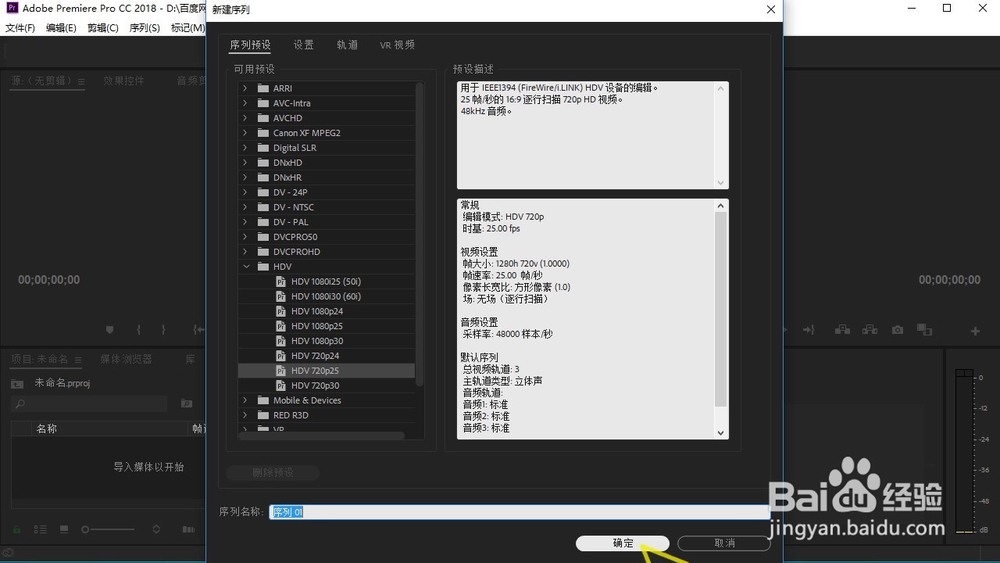Click the comparison view icon

point(924,330)
